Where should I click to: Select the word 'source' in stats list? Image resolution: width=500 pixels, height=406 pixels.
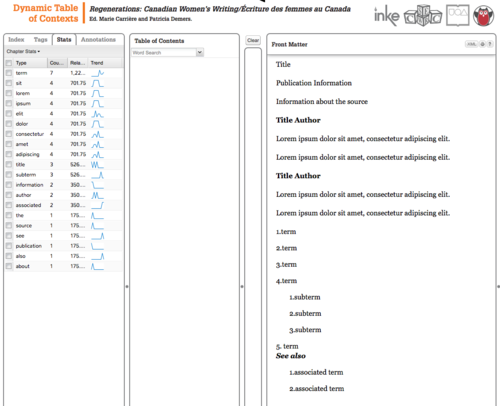(24, 226)
